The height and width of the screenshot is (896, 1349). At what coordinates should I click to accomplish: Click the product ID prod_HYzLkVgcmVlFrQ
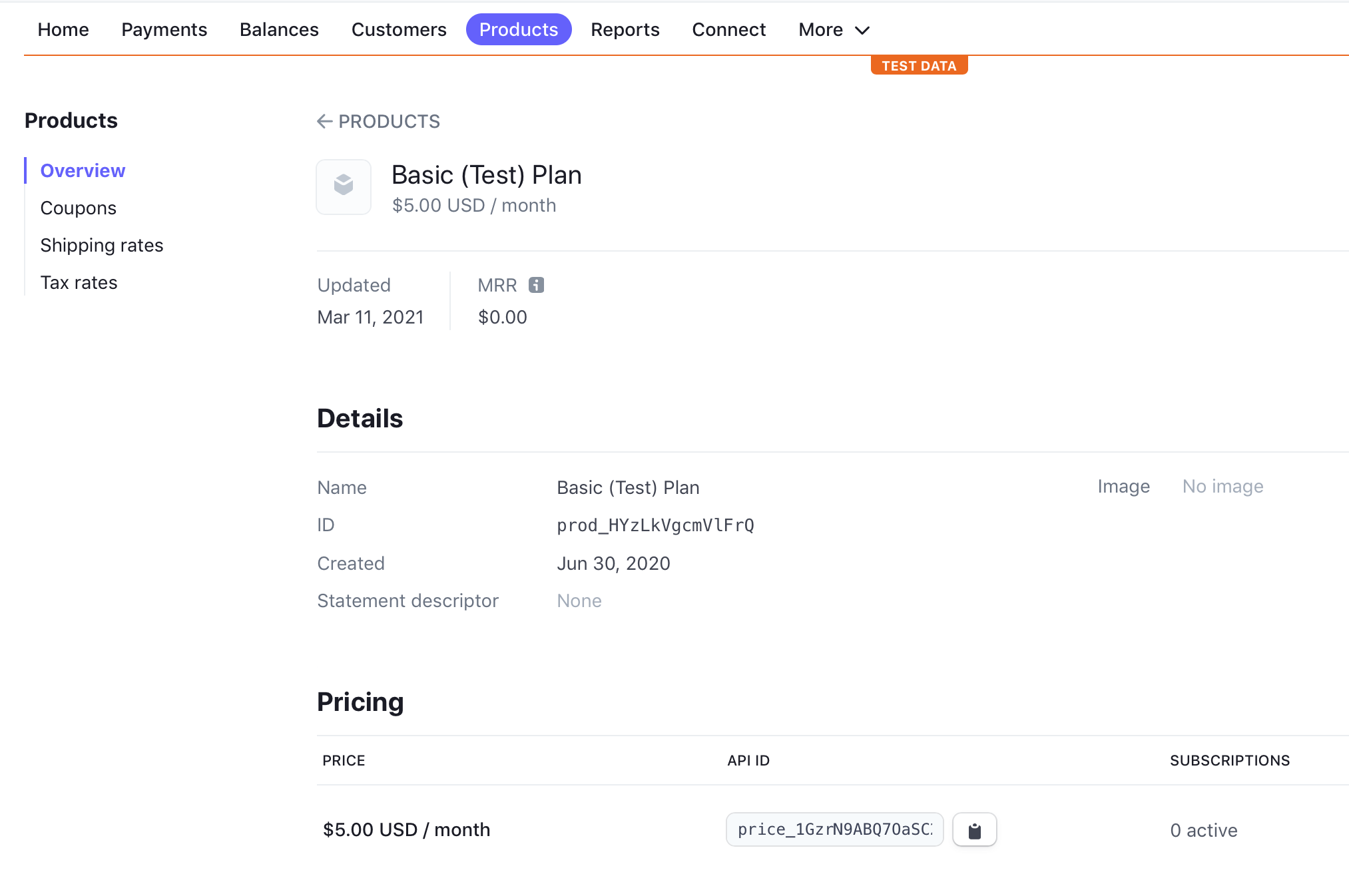pyautogui.click(x=655, y=525)
